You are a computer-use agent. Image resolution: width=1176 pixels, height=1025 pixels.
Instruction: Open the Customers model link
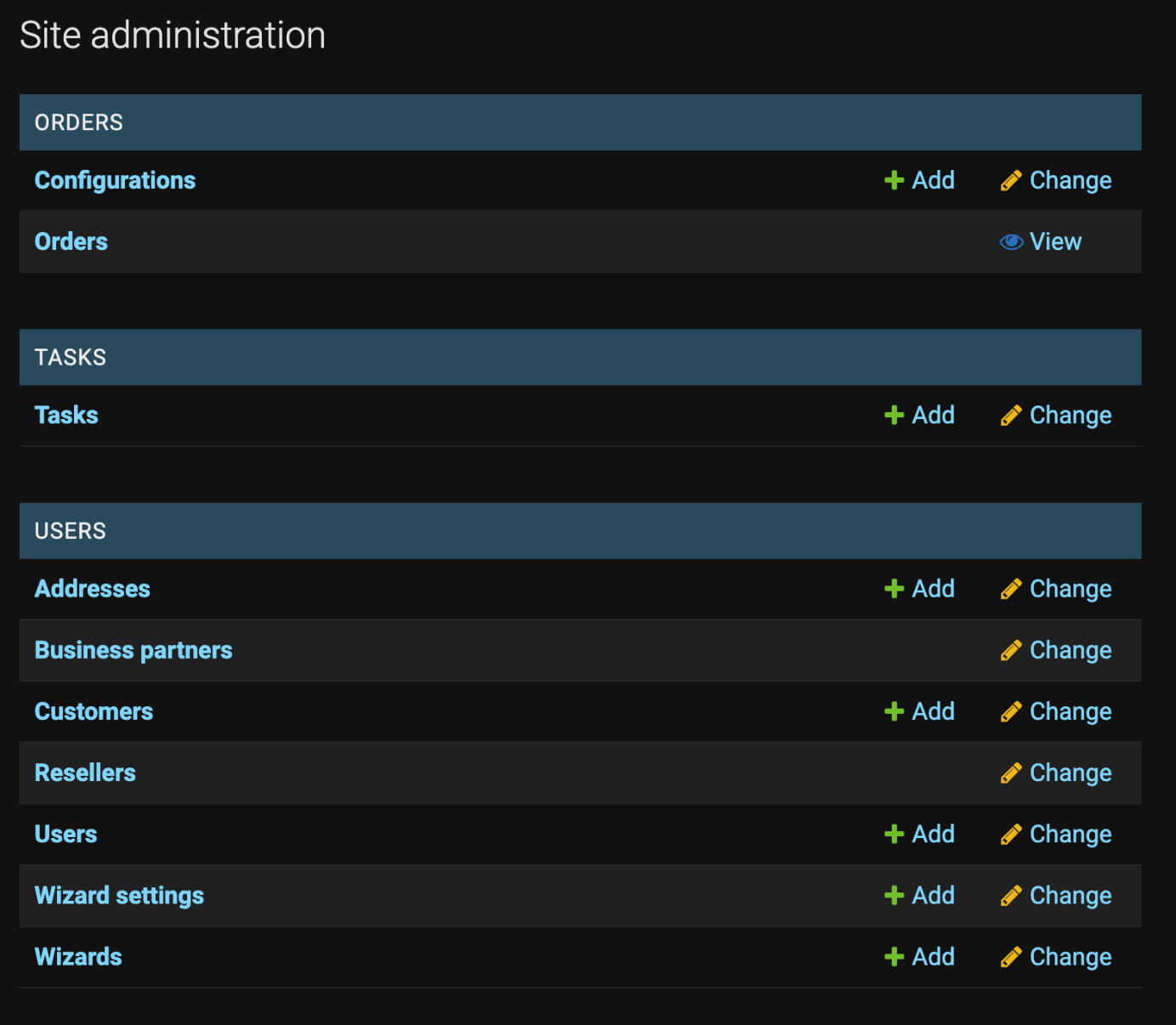coord(94,711)
